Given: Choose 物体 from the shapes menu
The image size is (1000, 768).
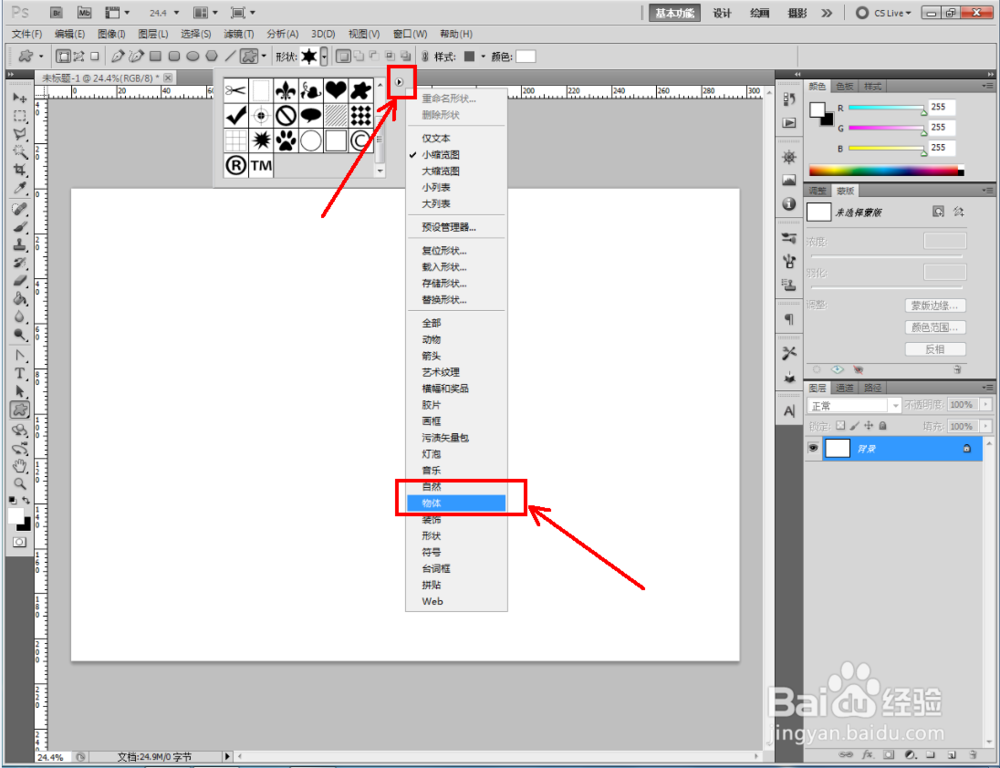Looking at the screenshot, I should coord(457,503).
